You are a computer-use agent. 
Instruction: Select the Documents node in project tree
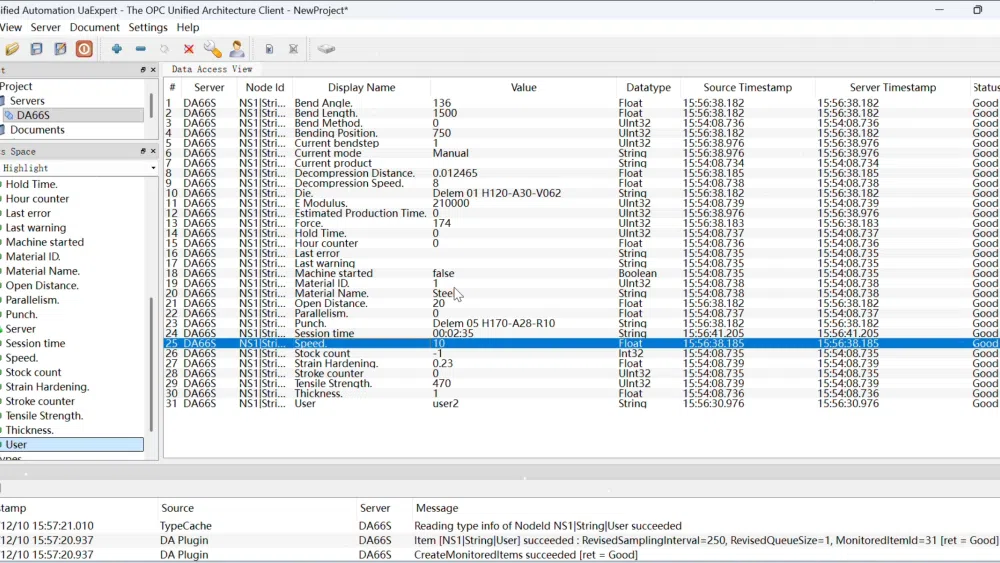coord(37,130)
